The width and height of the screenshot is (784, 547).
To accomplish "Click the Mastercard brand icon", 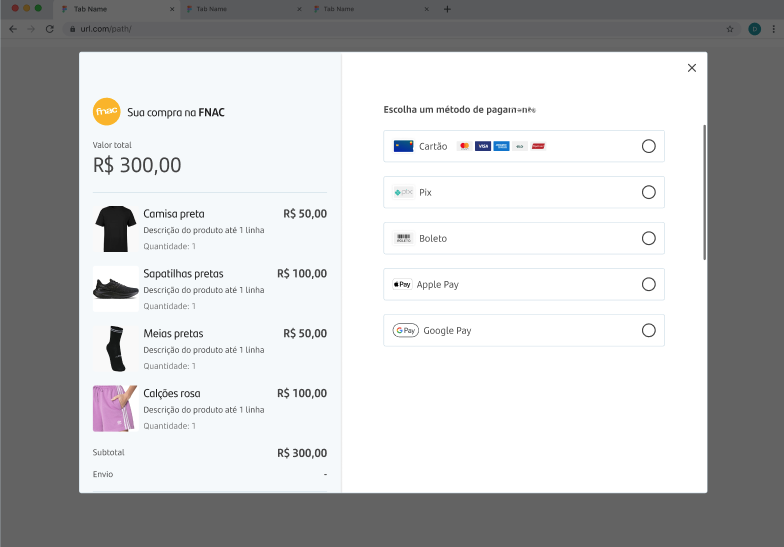I will click(464, 146).
